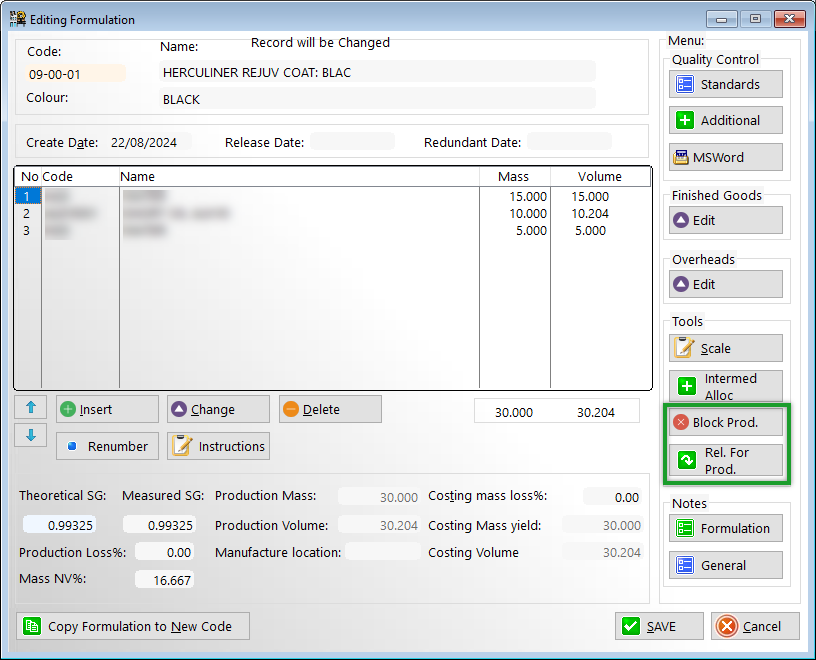Open Quality Control Standards

pos(725,85)
